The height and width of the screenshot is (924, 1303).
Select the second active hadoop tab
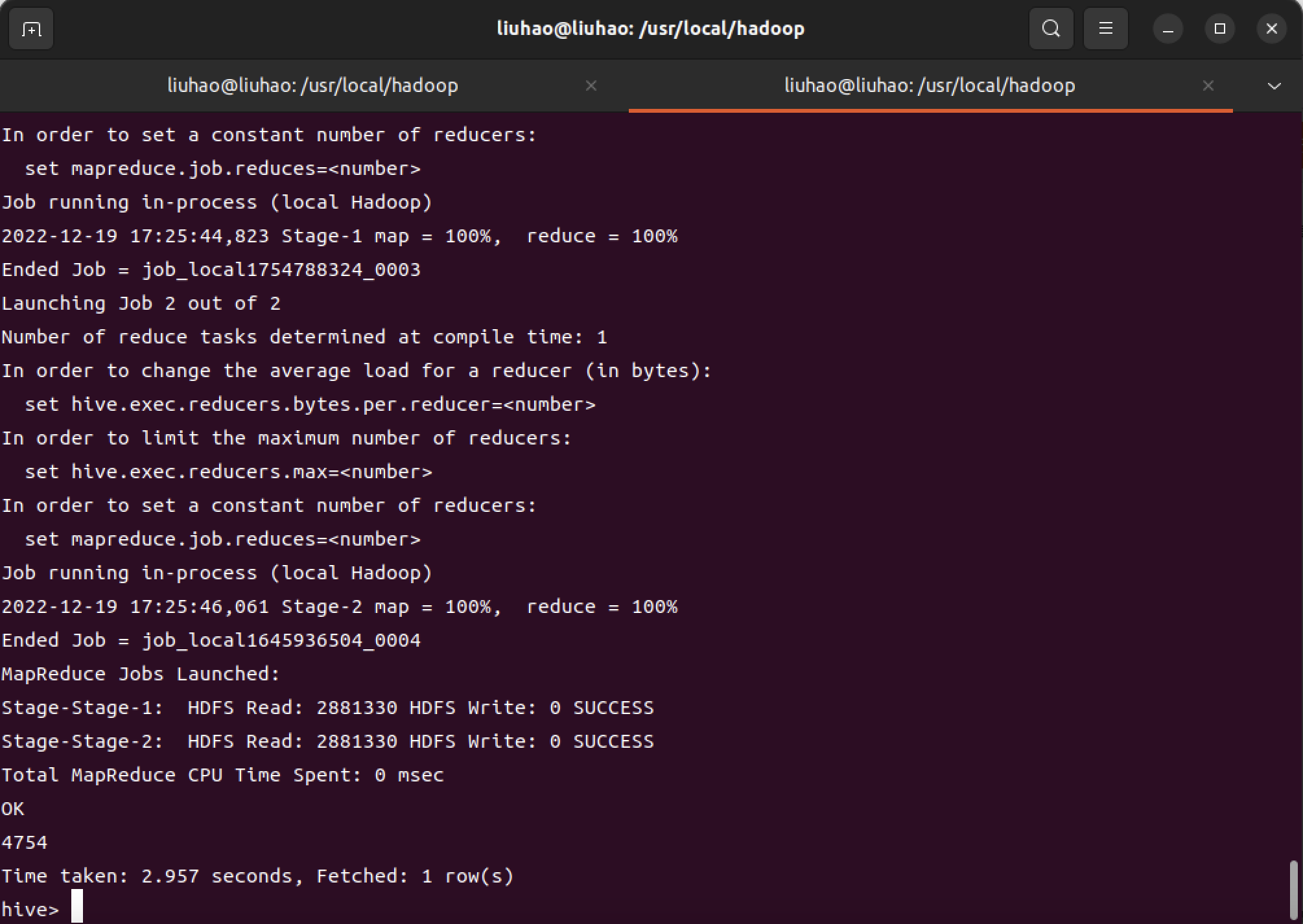(x=930, y=86)
